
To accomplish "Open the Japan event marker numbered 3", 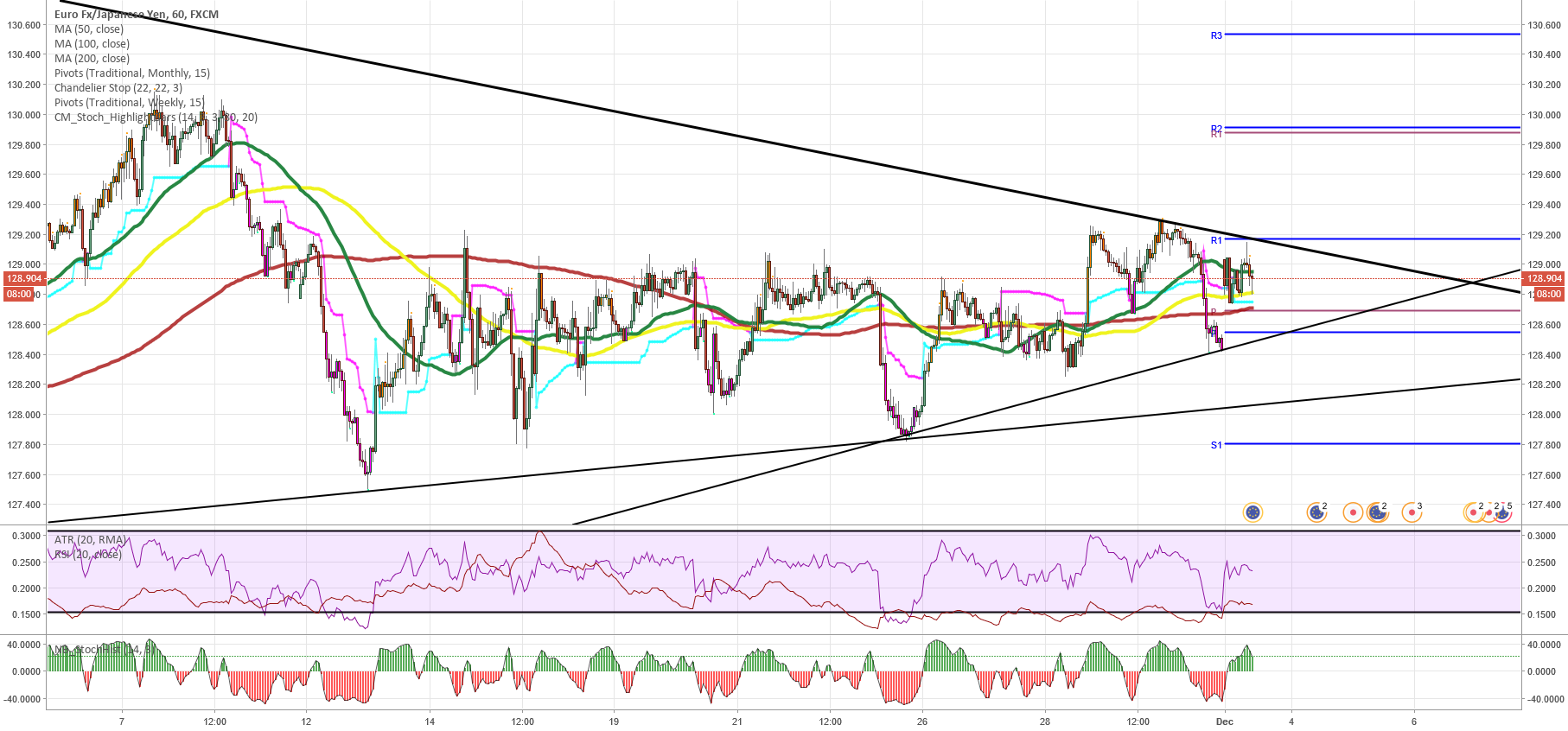I will 1412,512.
